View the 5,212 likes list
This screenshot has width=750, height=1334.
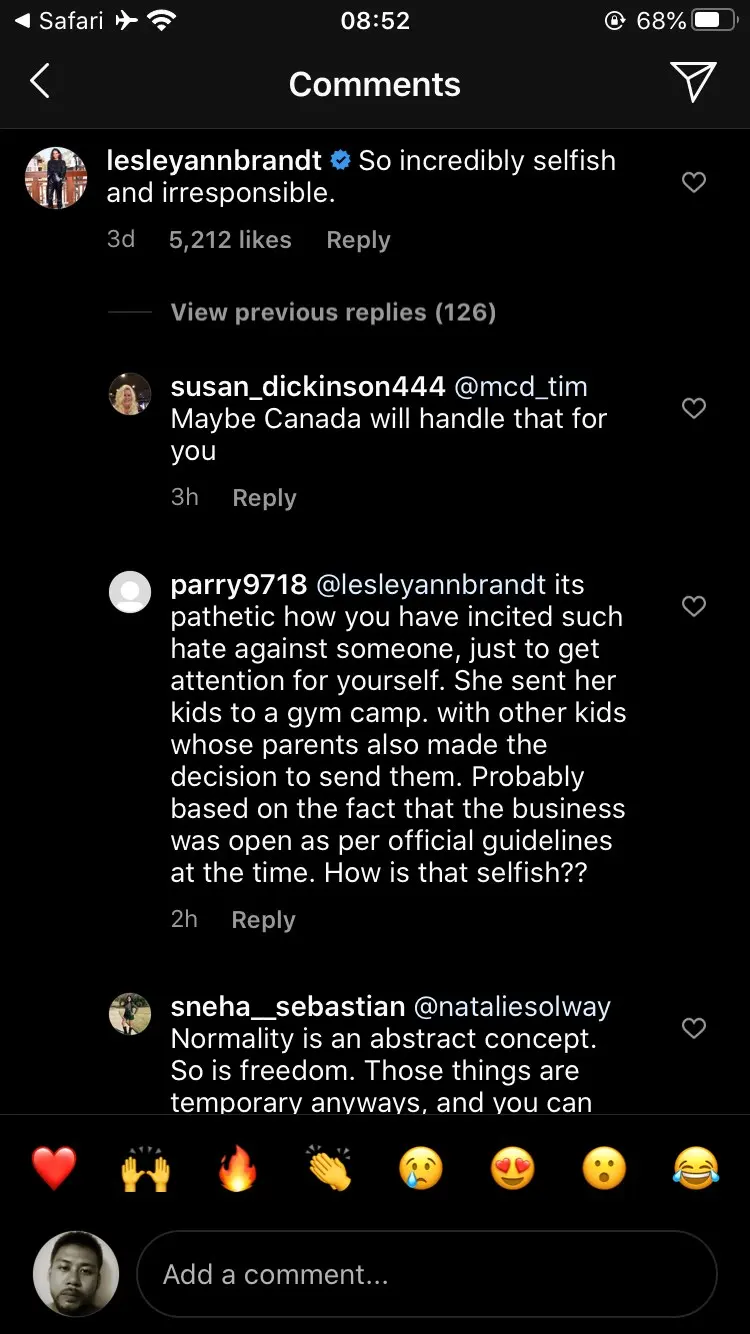pos(230,240)
